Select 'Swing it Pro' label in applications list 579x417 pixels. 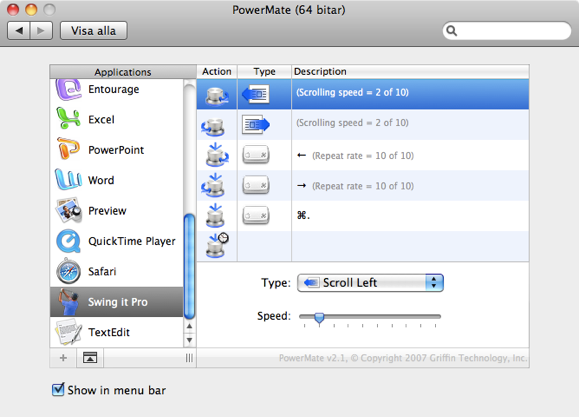pyautogui.click(x=117, y=302)
